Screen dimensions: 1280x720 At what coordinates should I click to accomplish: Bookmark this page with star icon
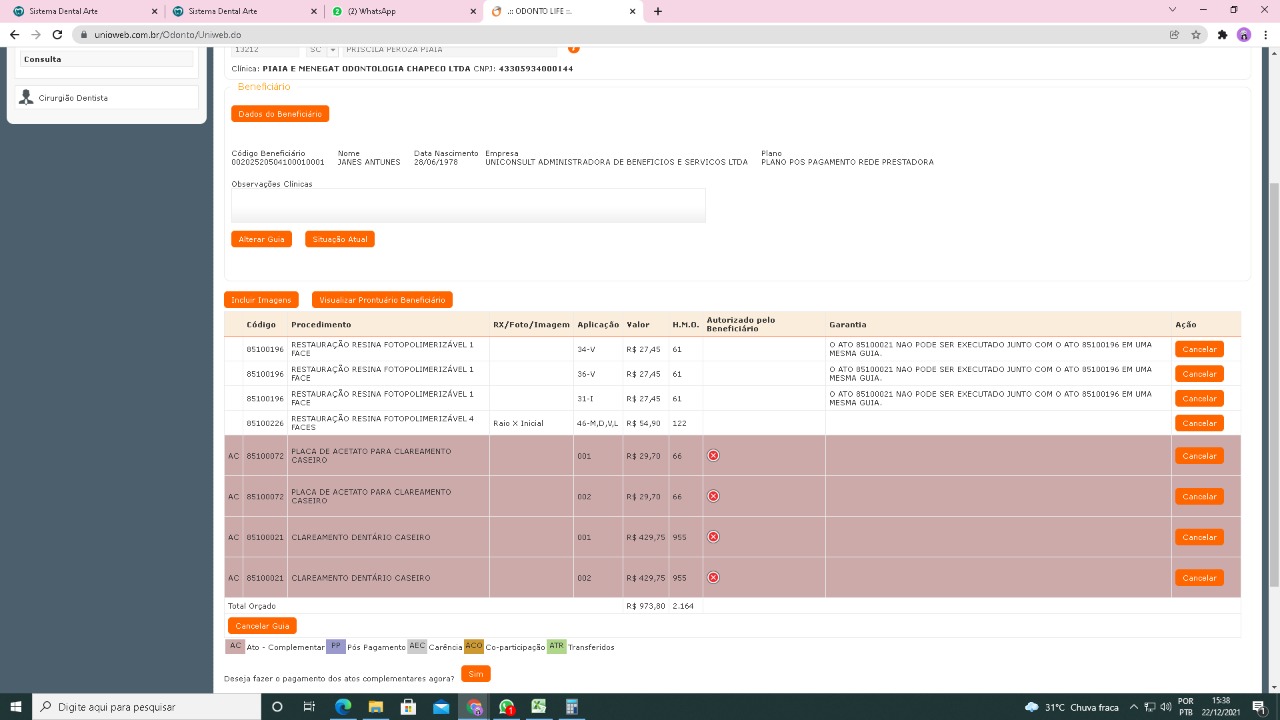coord(1195,34)
